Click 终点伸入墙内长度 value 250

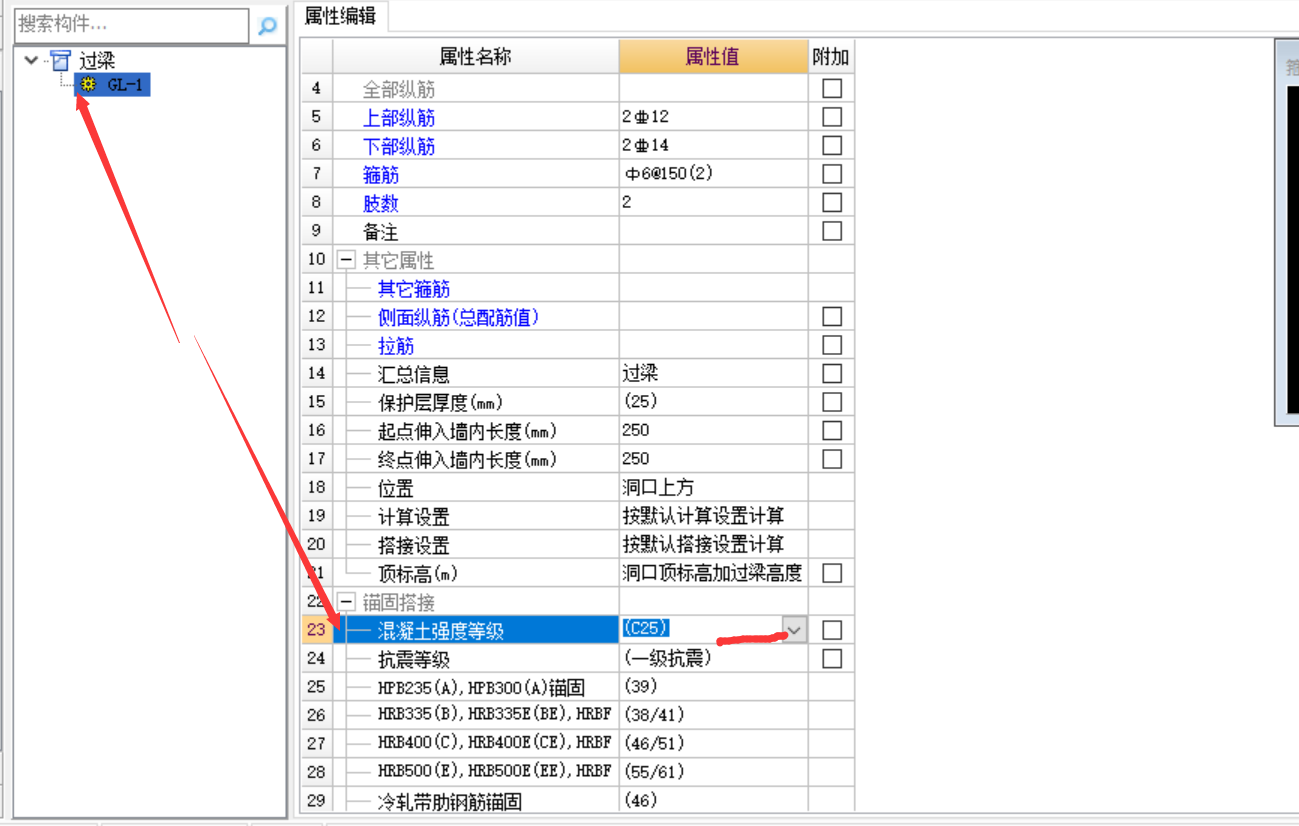click(714, 459)
